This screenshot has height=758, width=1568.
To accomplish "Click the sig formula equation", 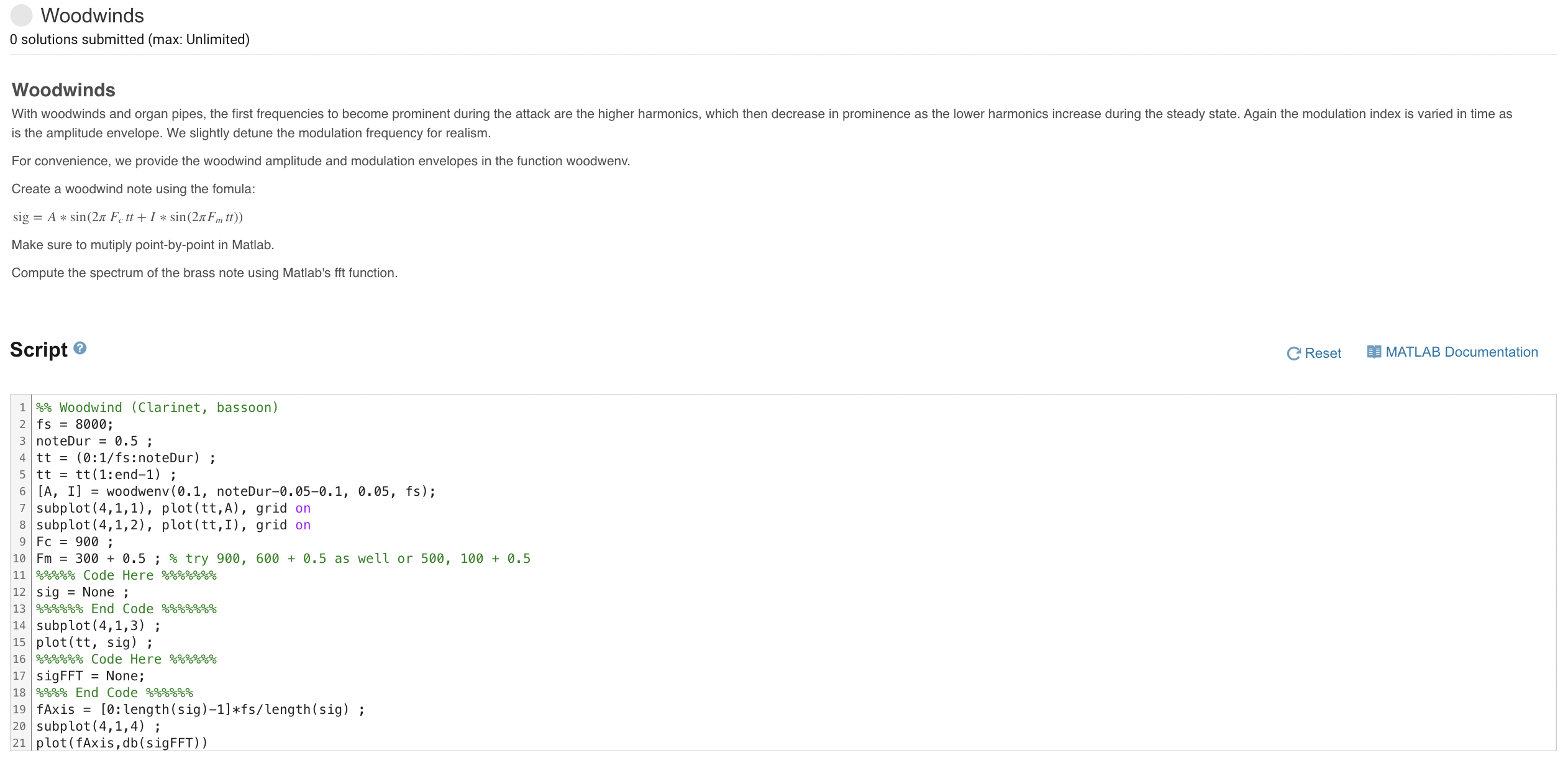I will (x=127, y=217).
